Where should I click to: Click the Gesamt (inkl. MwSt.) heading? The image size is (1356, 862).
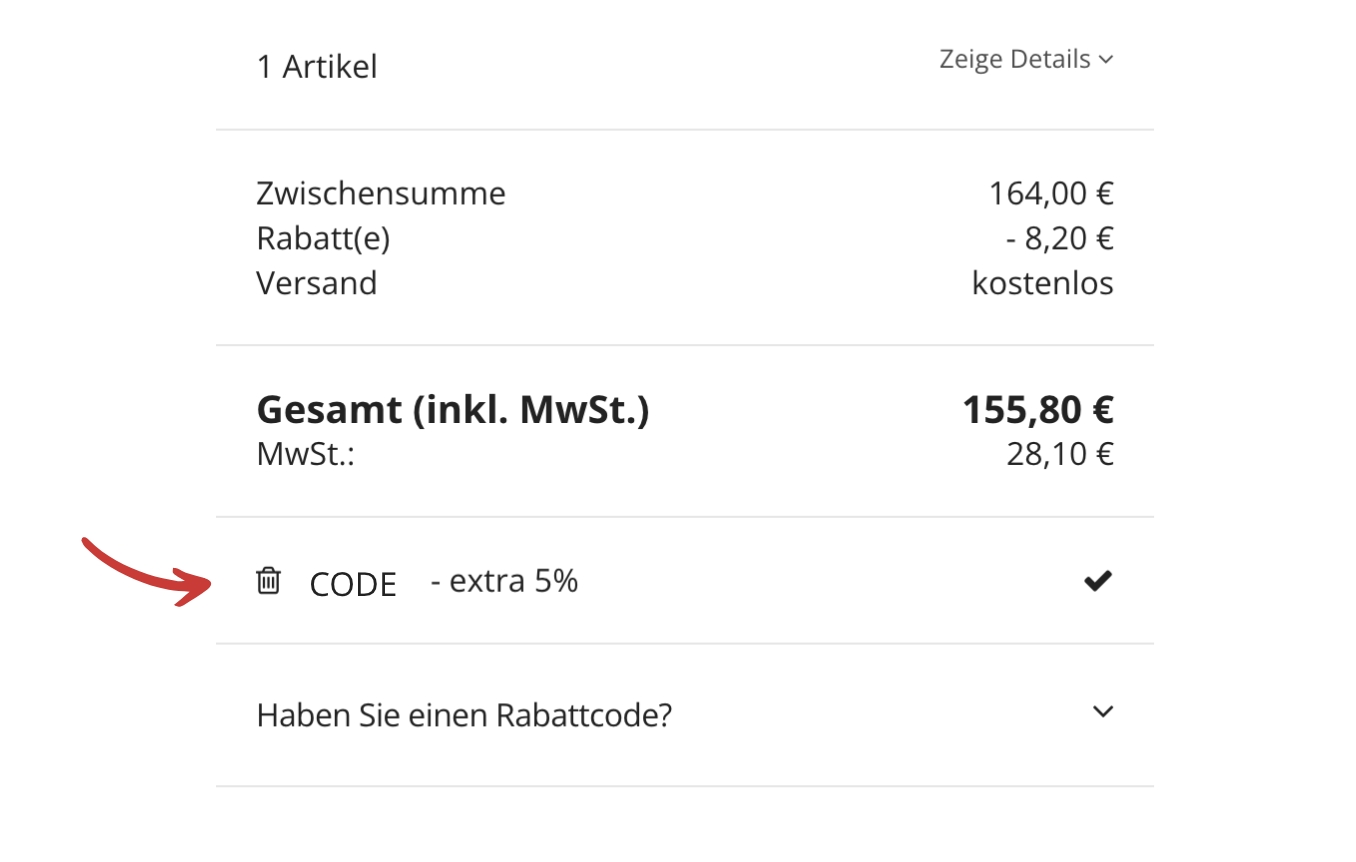[x=453, y=410]
